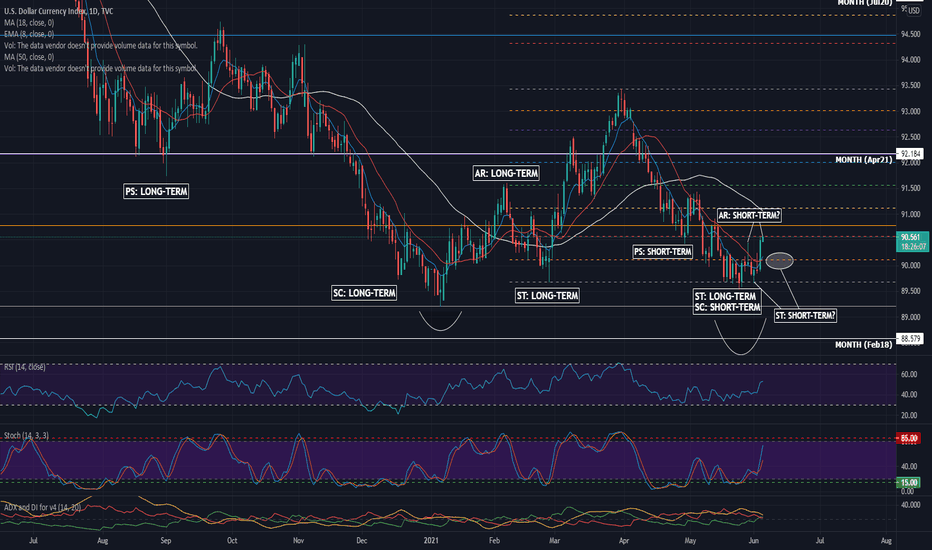This screenshot has width=932, height=550.
Task: Click the USD currency label on price axis
Action: [x=914, y=11]
